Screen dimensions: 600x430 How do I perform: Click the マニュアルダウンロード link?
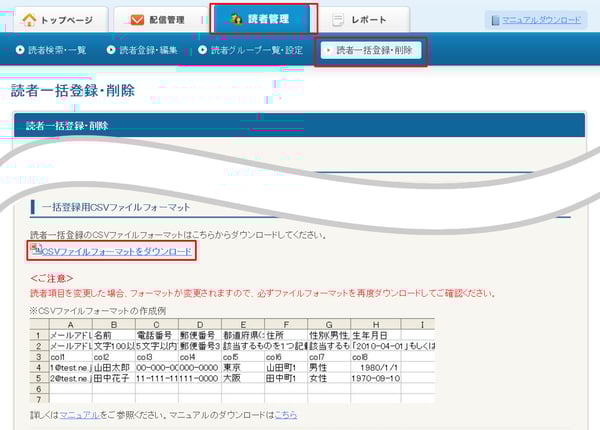point(541,20)
